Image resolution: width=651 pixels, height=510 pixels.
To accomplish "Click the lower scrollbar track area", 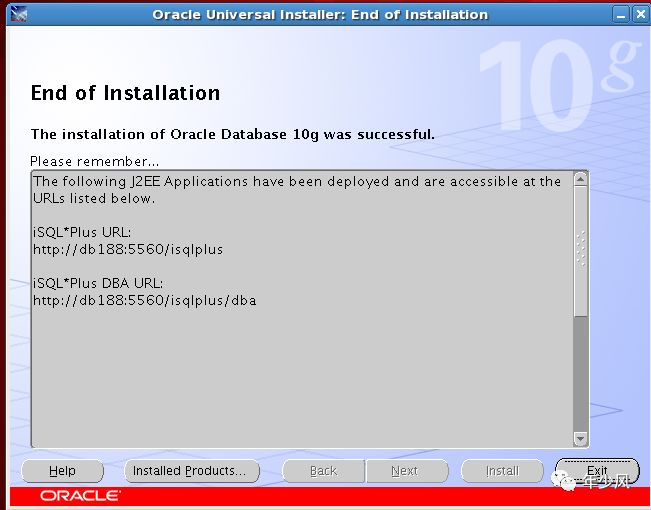I will click(580, 374).
